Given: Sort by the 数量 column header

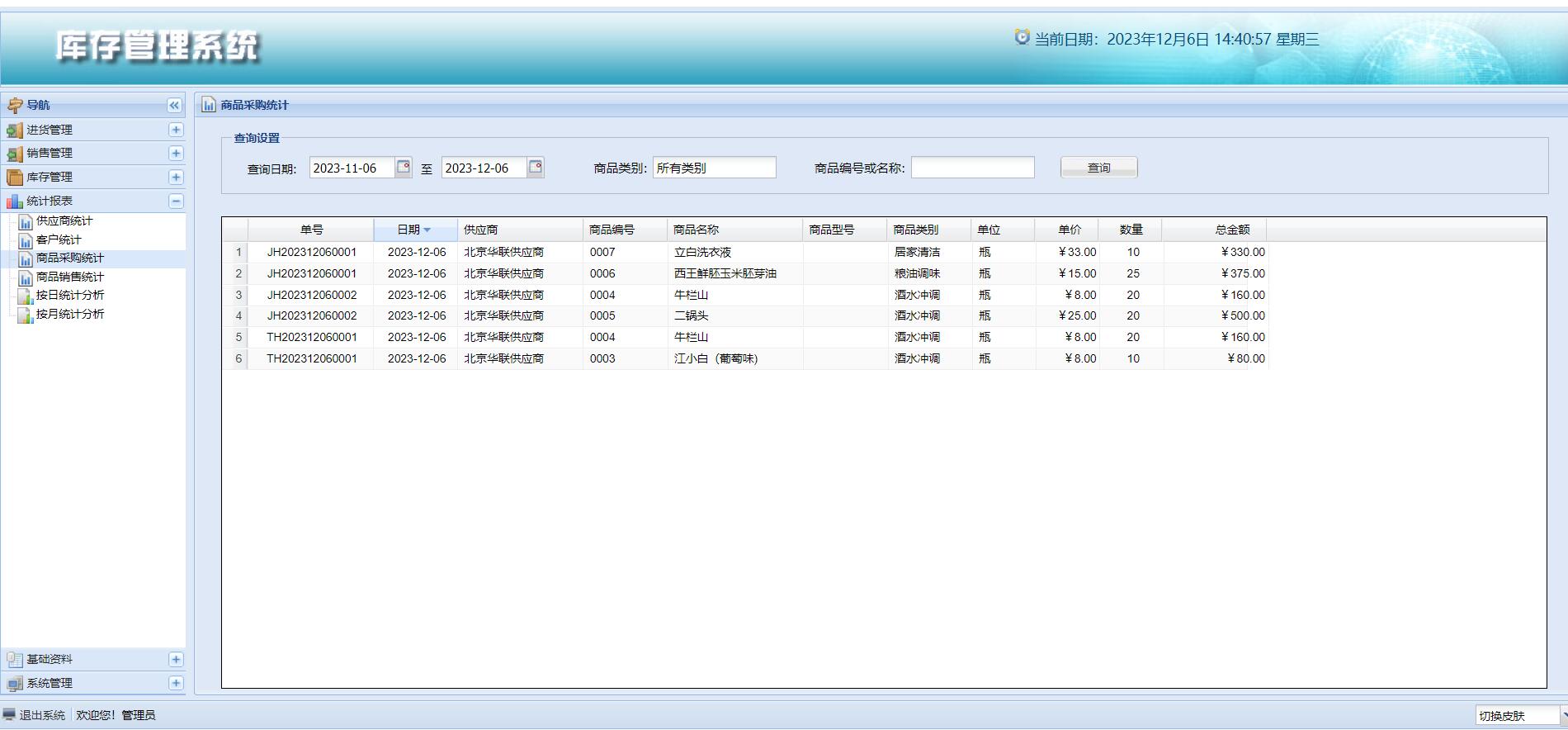Looking at the screenshot, I should (1131, 230).
